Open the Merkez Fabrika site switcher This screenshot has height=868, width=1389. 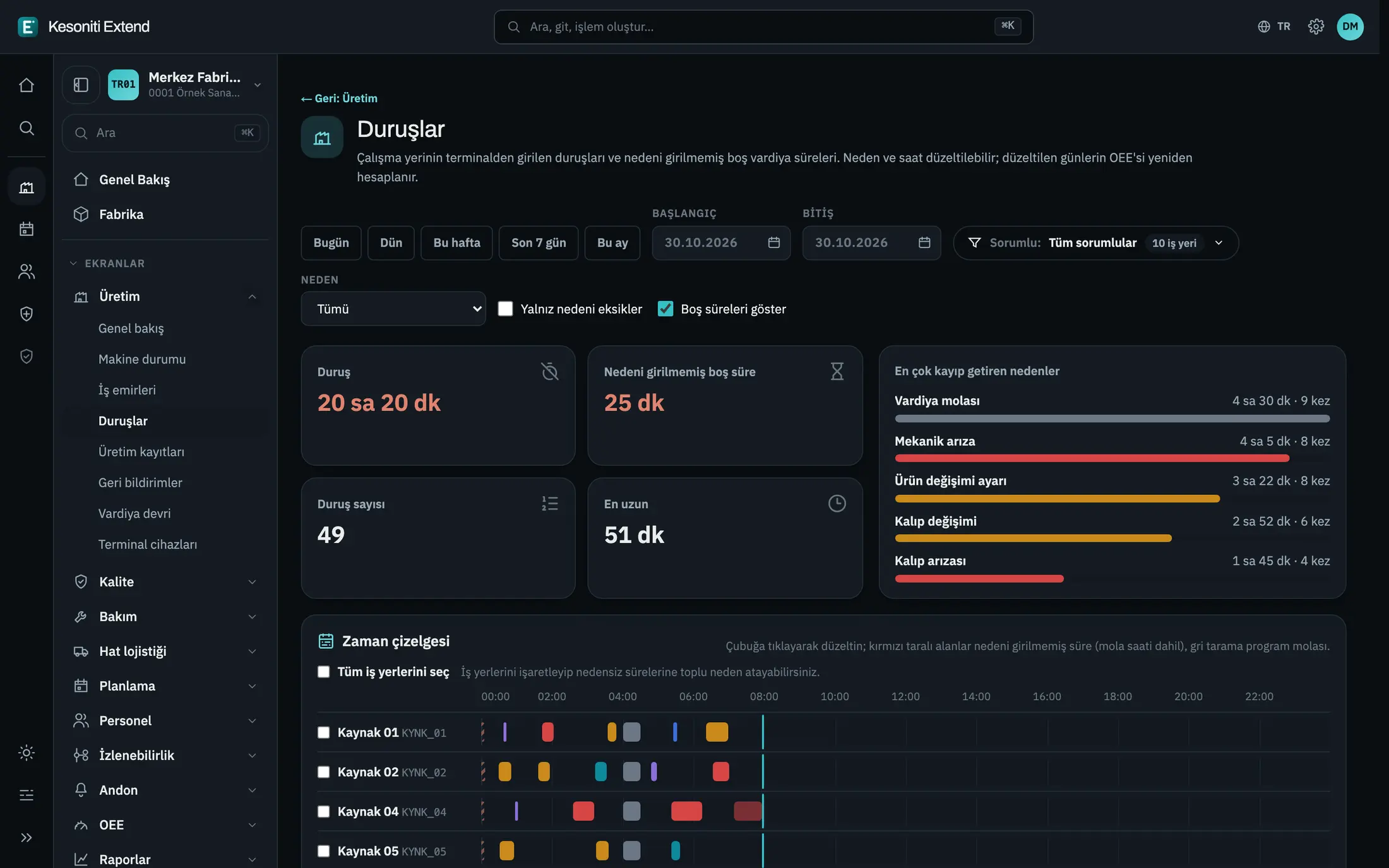[186, 85]
